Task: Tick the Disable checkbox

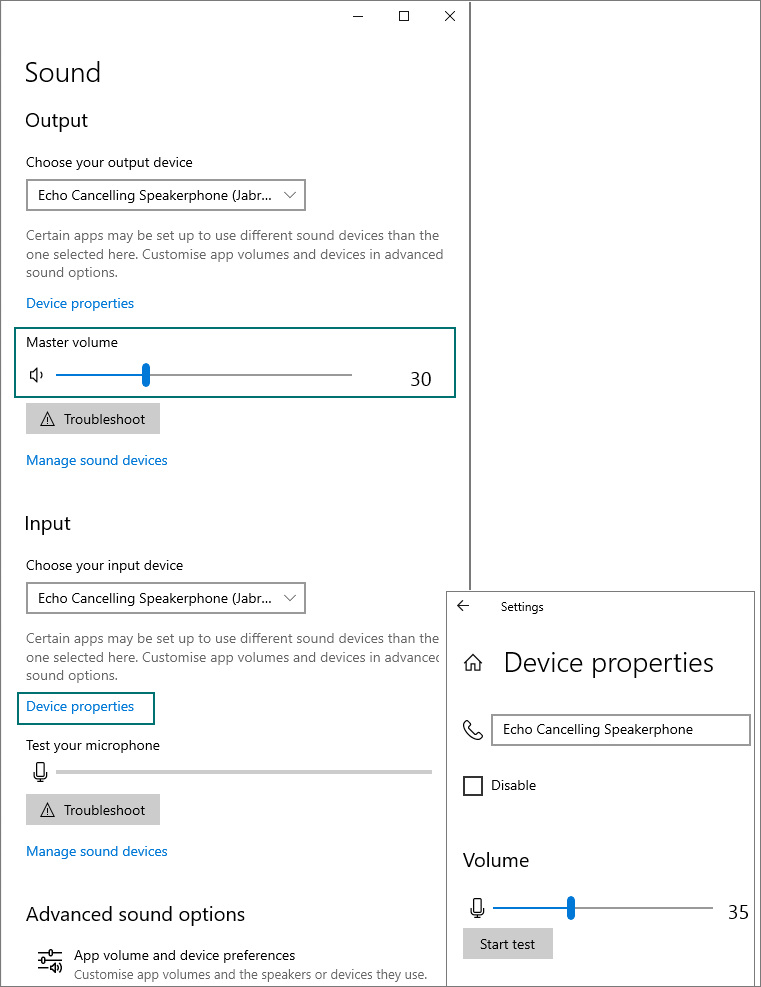Action: tap(473, 786)
